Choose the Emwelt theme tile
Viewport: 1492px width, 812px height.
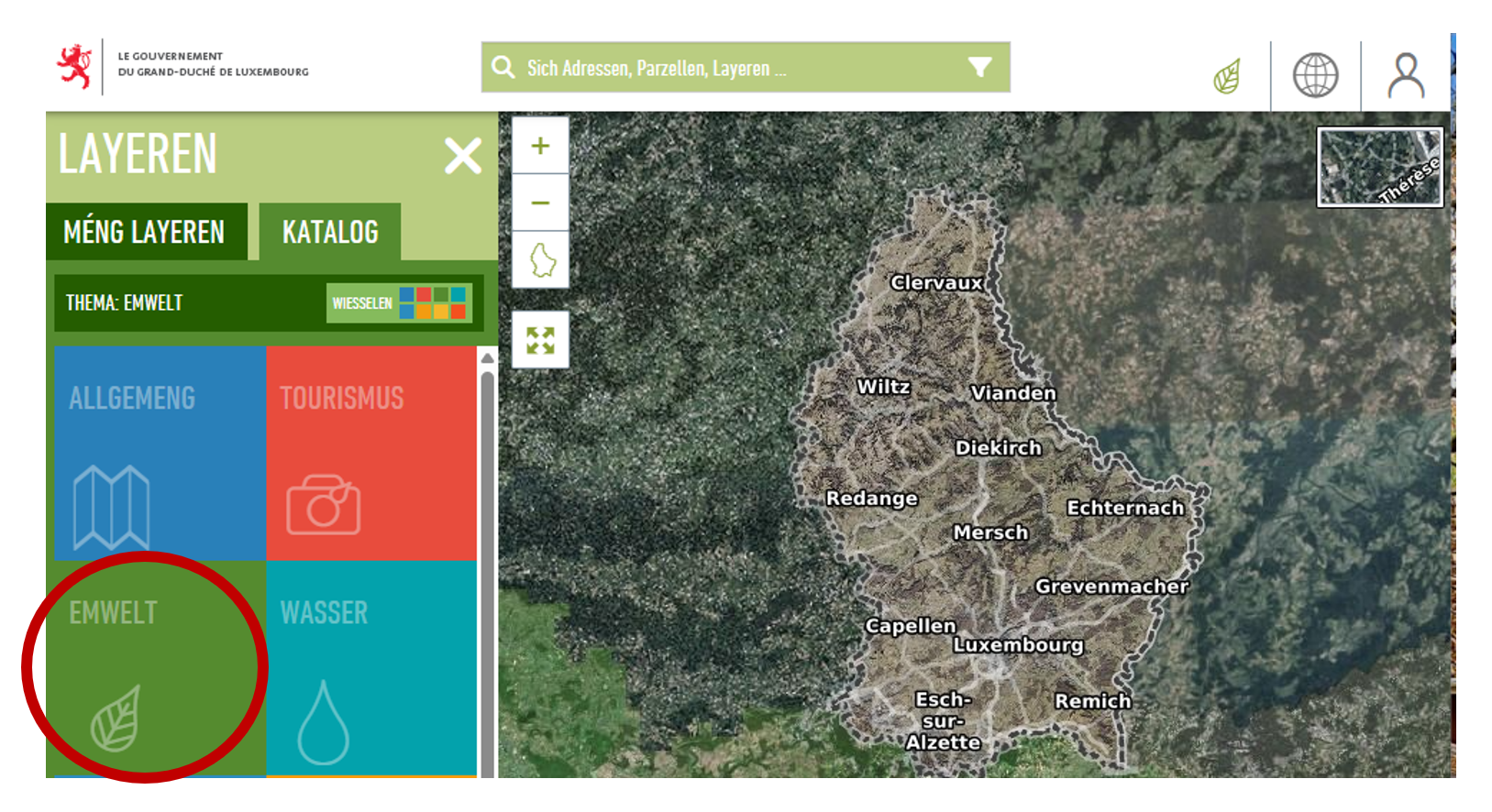point(156,669)
